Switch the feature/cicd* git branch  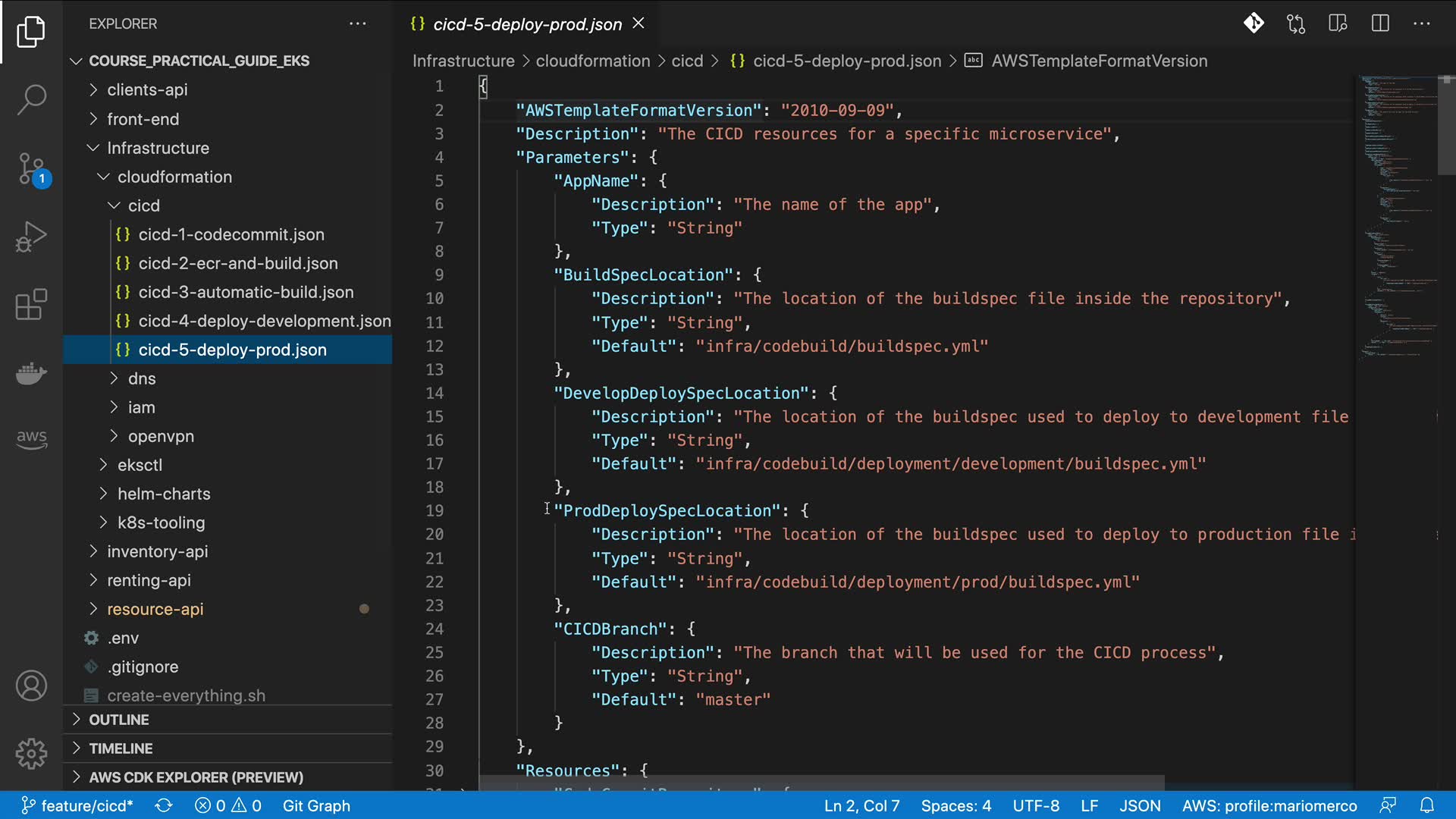click(x=77, y=805)
